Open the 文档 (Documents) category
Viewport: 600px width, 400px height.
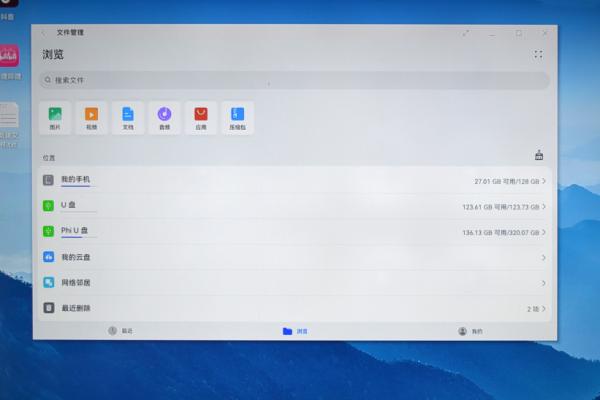point(128,117)
